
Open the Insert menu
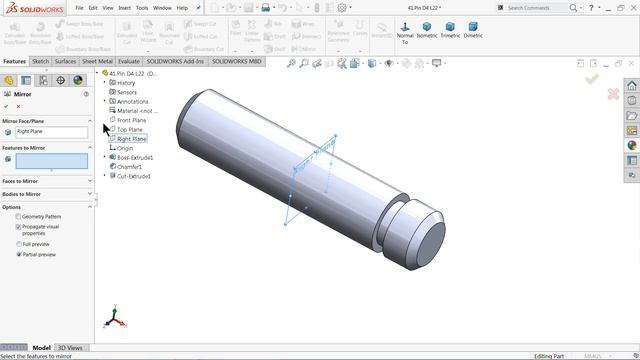[124, 8]
